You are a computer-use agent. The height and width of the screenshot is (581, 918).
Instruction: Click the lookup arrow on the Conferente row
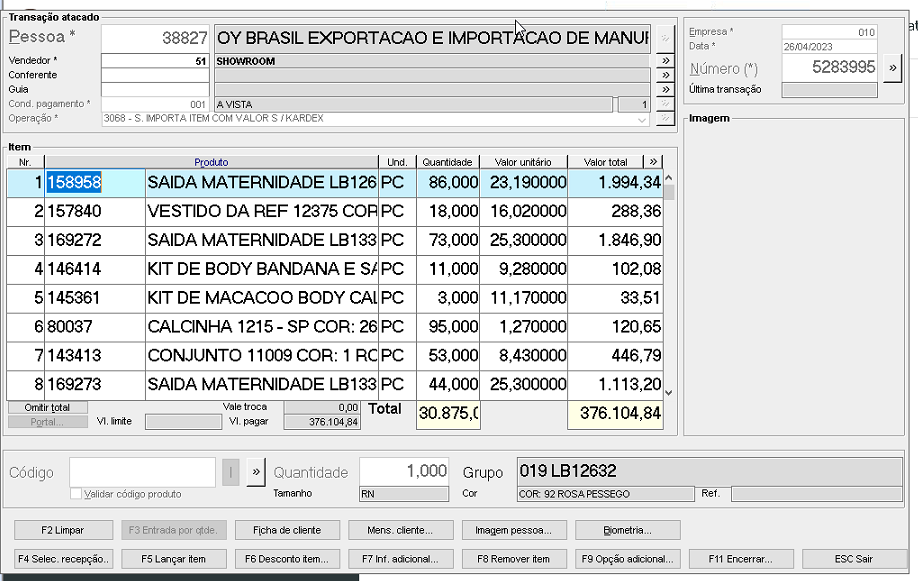(664, 75)
